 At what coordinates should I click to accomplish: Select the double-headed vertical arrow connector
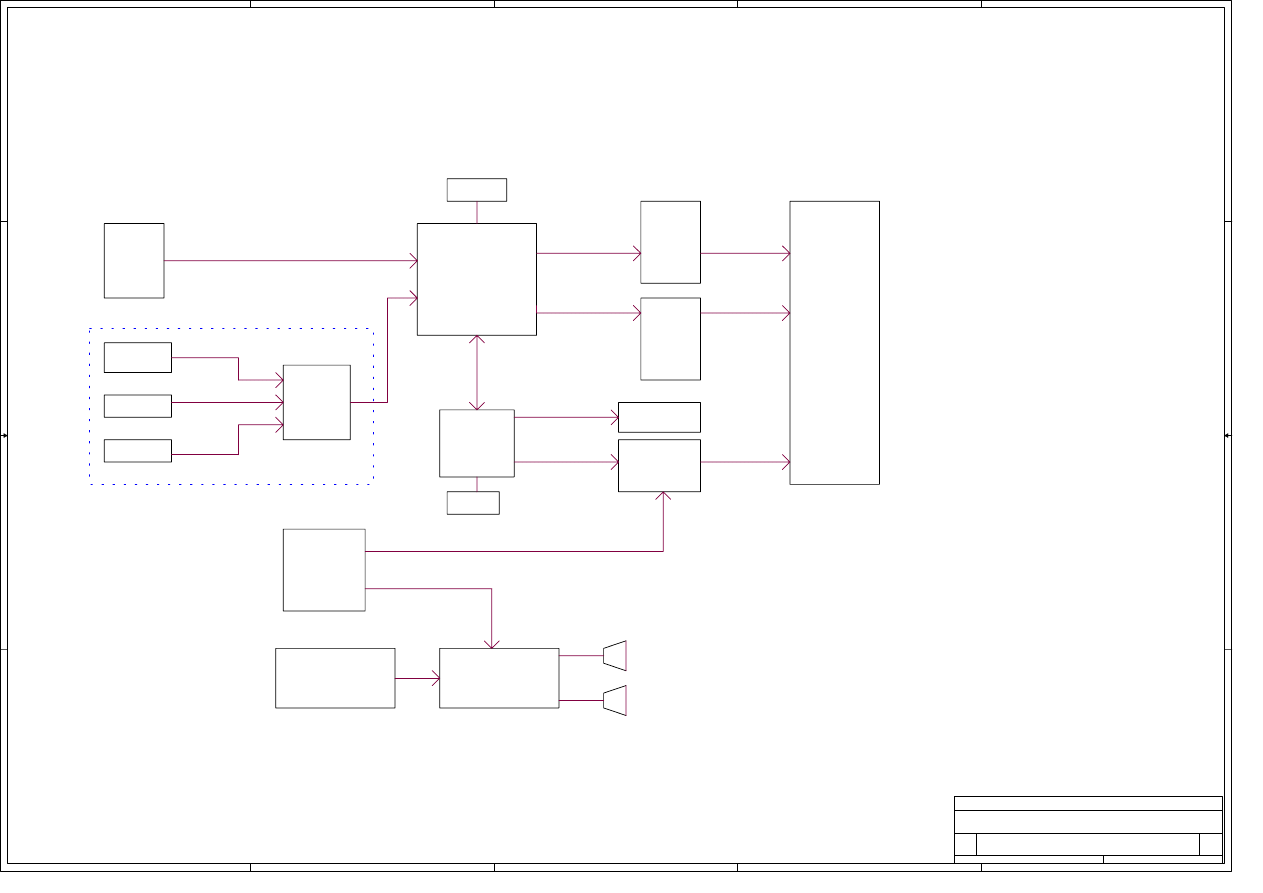pyautogui.click(x=477, y=373)
